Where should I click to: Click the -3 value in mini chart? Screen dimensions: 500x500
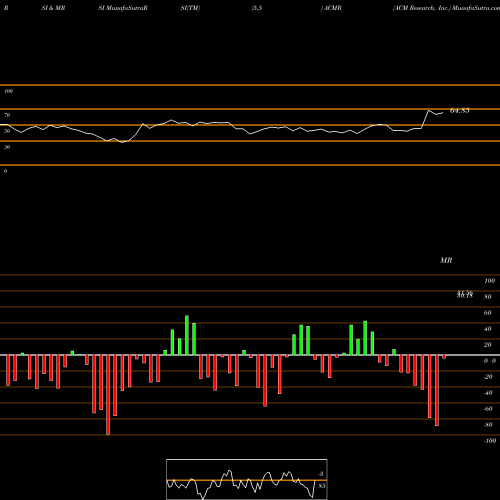coord(321,474)
